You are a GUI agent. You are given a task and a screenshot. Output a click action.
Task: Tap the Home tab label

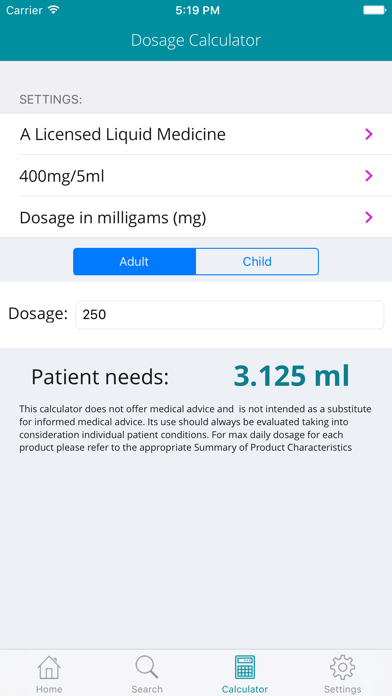tap(49, 689)
